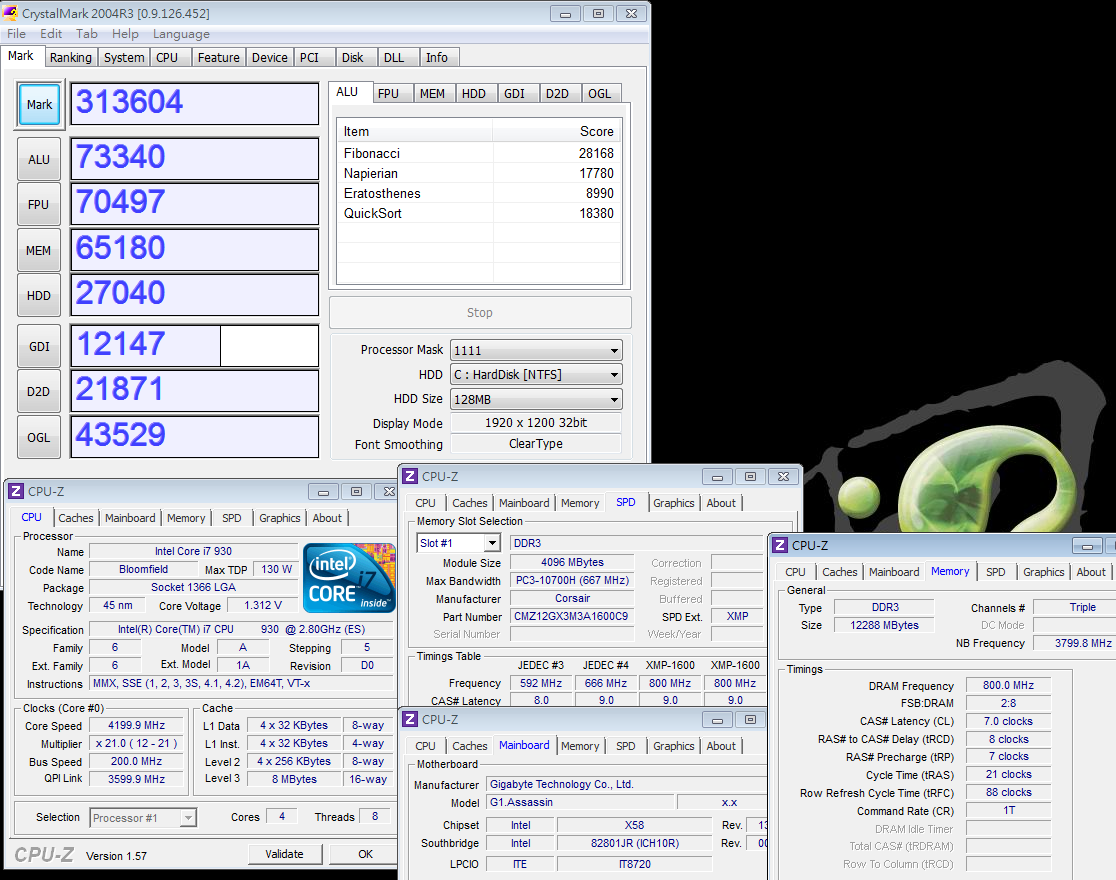Screen dimensions: 1116x880
Task: Click the CrystalMark title bar app icon
Action: coord(12,14)
